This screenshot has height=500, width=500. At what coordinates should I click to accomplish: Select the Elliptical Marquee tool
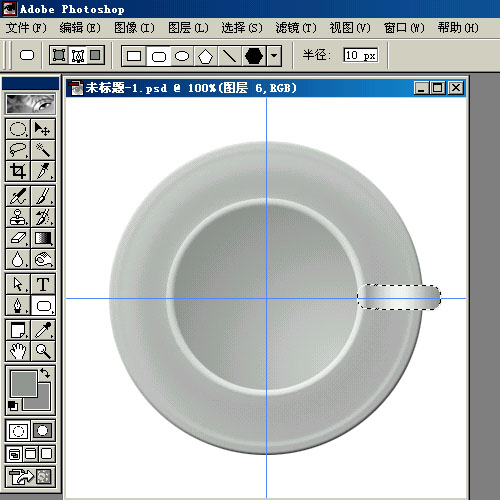pyautogui.click(x=18, y=129)
